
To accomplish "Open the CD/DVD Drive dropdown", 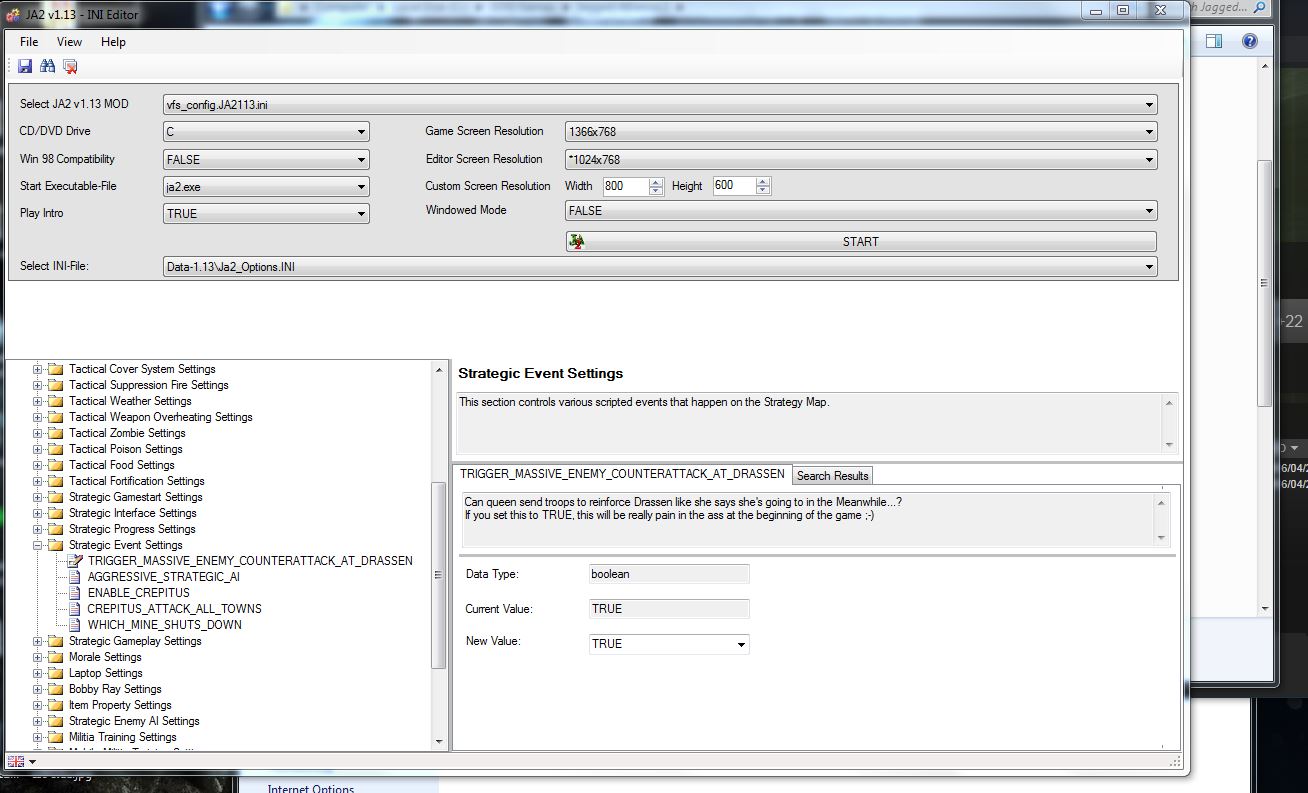I will pos(361,132).
